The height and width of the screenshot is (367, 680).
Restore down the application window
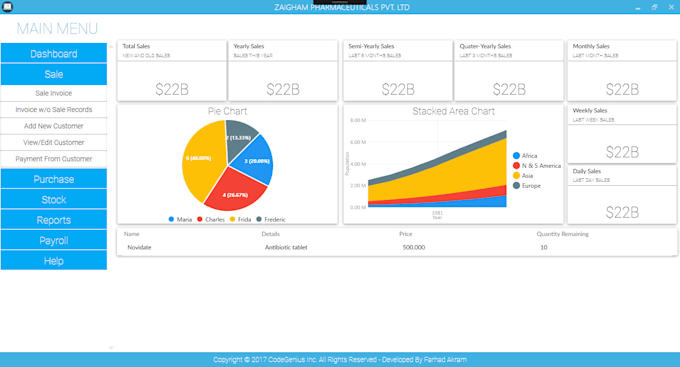654,7
